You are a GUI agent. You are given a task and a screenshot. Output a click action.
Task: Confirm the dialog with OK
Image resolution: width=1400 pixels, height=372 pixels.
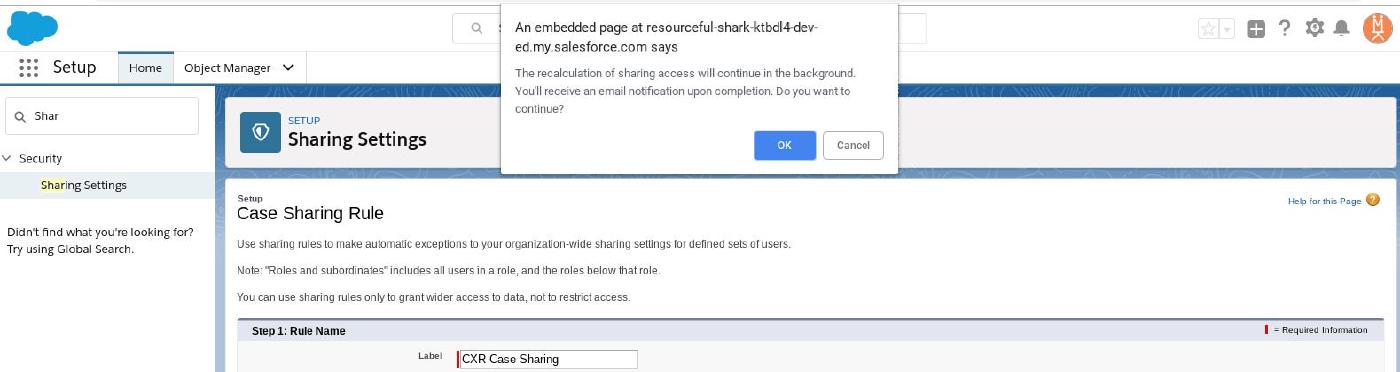pos(785,145)
